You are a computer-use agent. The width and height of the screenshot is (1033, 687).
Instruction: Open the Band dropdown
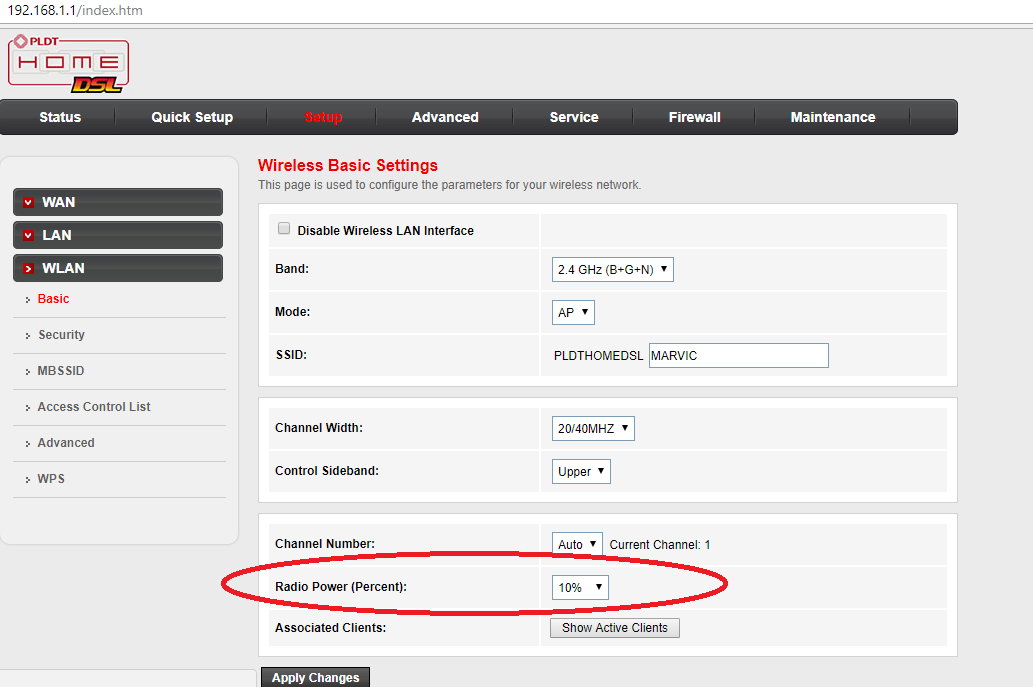click(613, 269)
